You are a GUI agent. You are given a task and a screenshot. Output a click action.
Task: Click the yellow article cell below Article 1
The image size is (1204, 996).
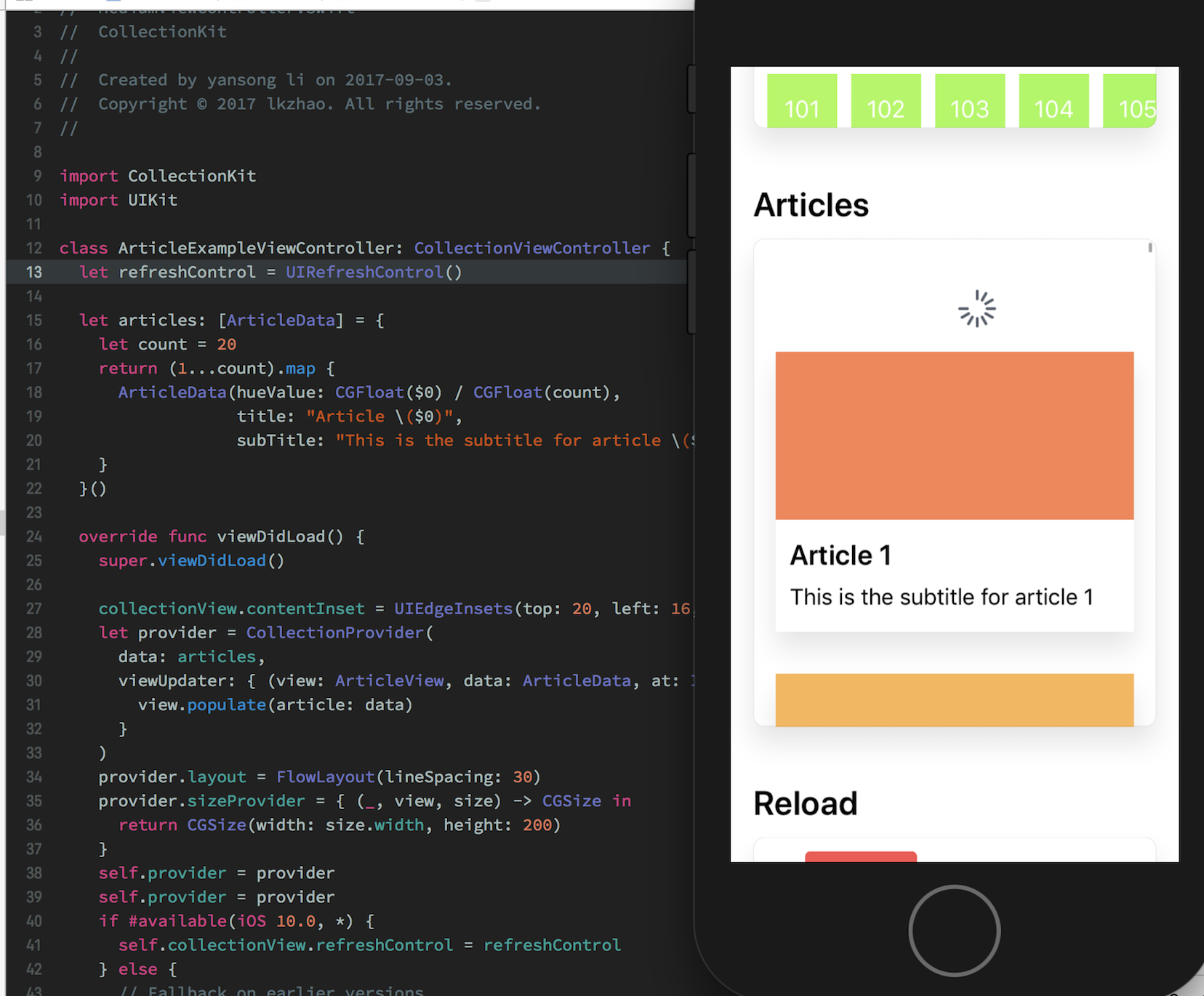(954, 700)
